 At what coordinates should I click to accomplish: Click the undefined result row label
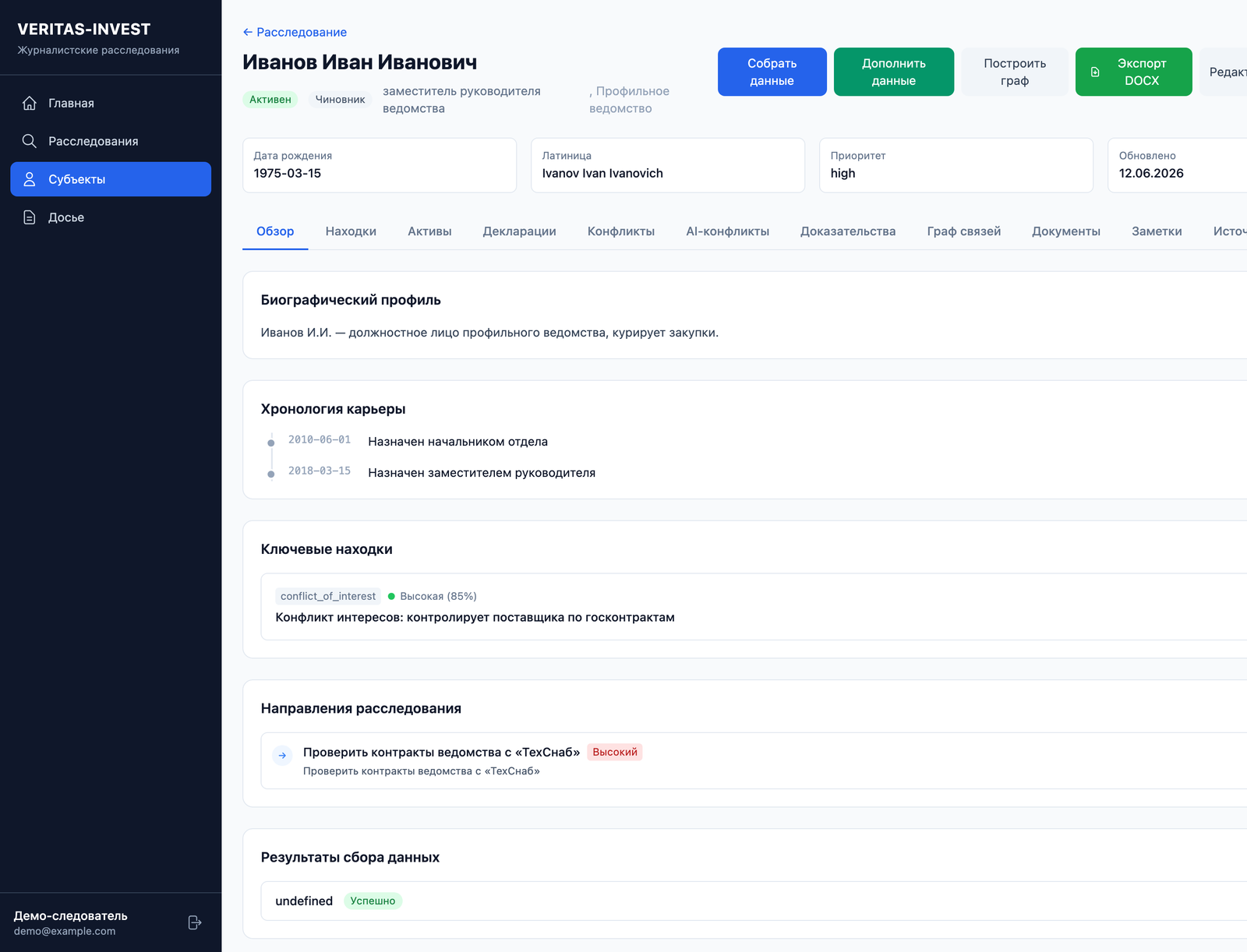304,901
